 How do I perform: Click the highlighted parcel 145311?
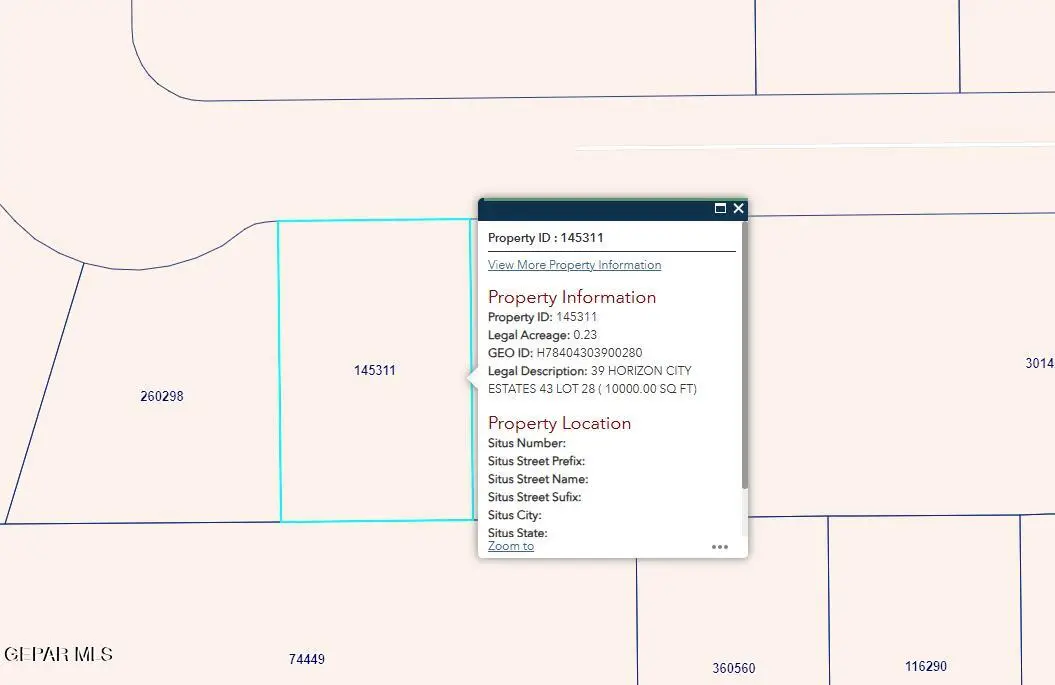[375, 370]
